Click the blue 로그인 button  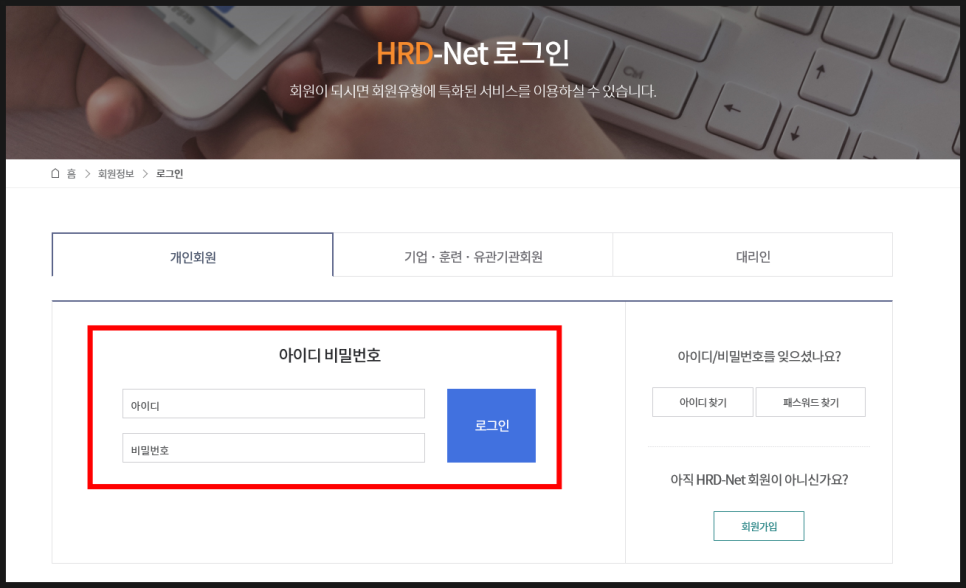click(492, 426)
